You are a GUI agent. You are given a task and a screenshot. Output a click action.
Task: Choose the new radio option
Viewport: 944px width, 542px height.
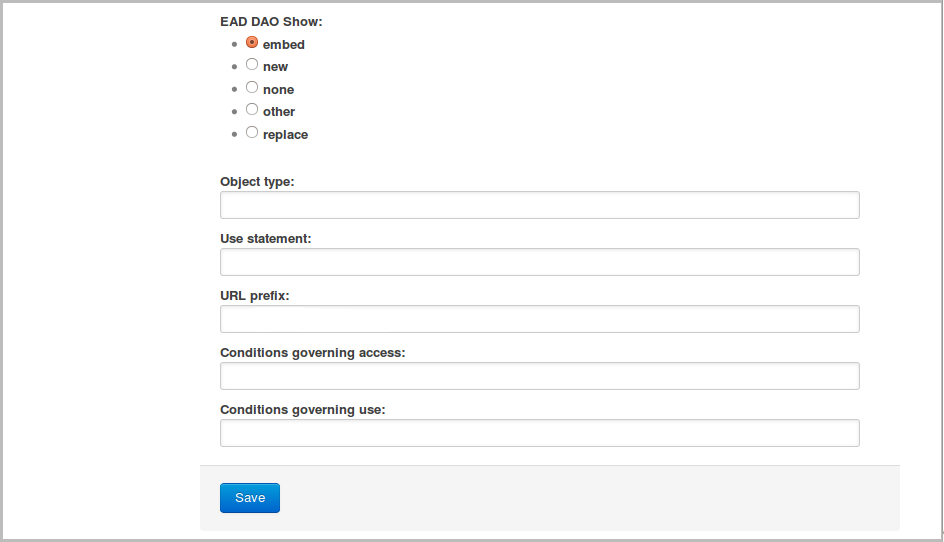[252, 65]
